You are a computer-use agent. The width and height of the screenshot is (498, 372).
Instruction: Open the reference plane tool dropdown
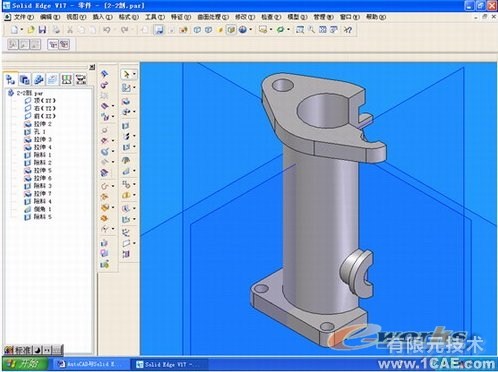coord(134,243)
